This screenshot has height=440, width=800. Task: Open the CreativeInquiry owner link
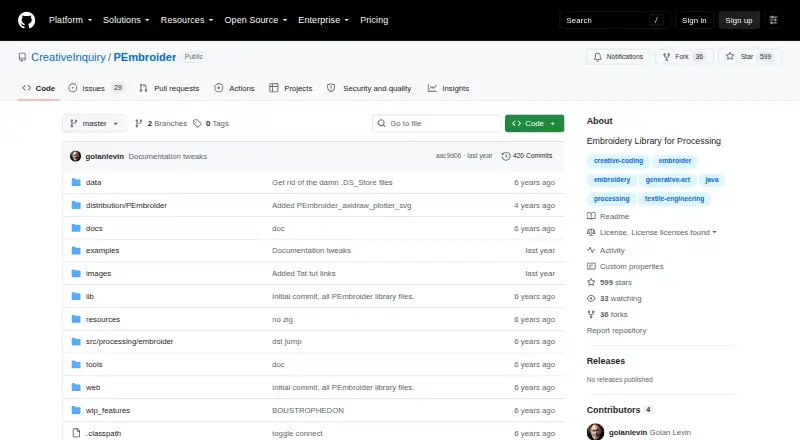coord(68,57)
